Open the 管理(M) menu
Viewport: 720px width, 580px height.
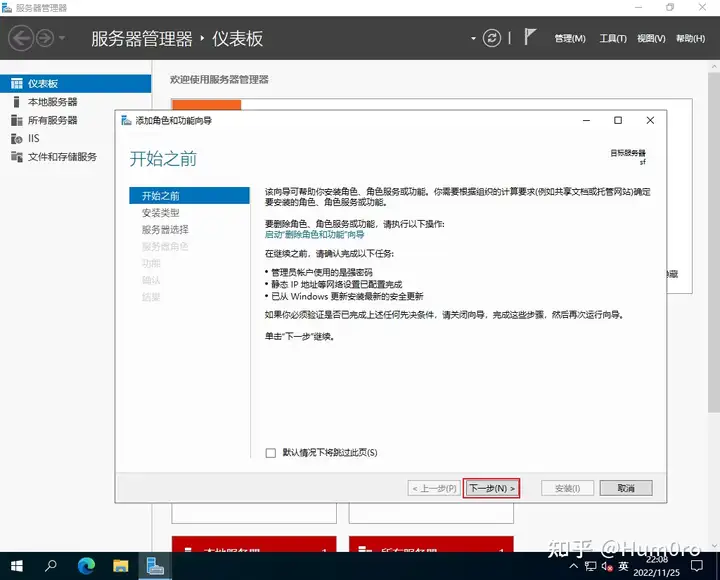coord(570,39)
